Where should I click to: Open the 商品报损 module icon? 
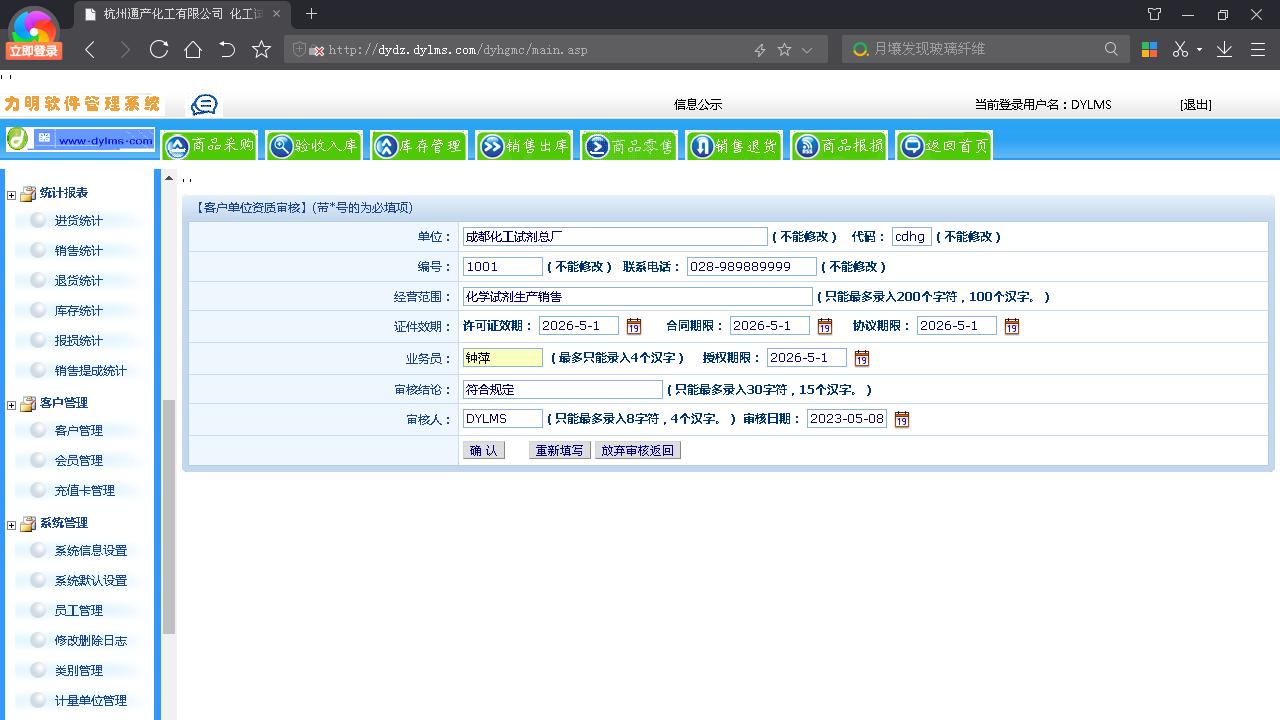[x=839, y=144]
